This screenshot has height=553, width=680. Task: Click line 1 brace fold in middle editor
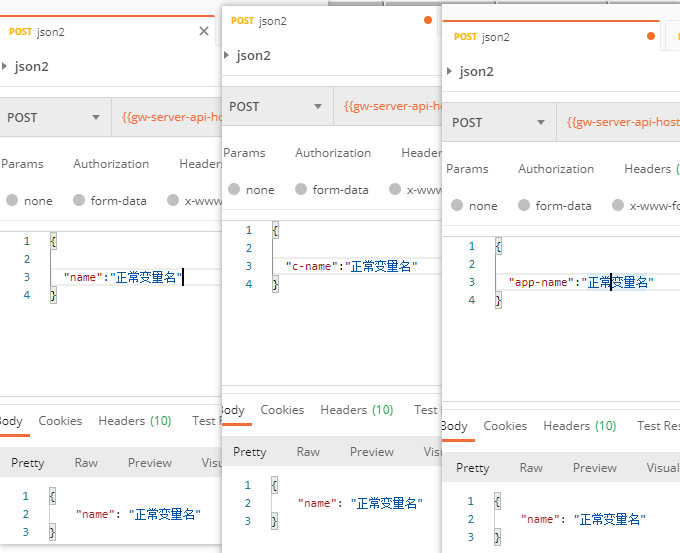tap(275, 230)
